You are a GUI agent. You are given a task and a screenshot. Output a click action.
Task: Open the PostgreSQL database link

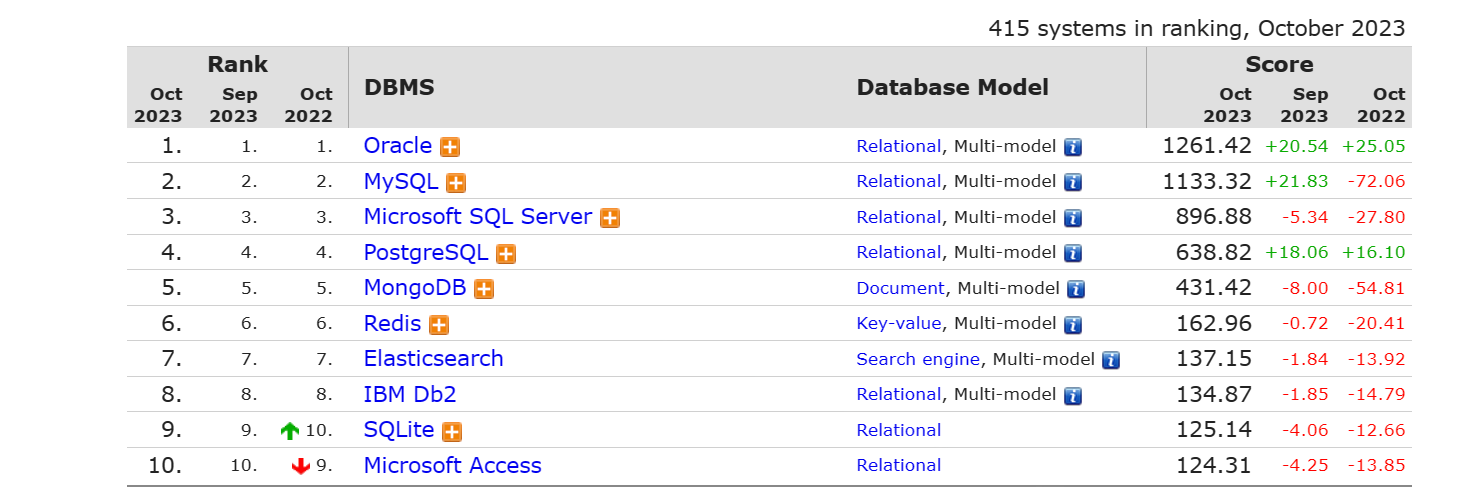click(426, 253)
